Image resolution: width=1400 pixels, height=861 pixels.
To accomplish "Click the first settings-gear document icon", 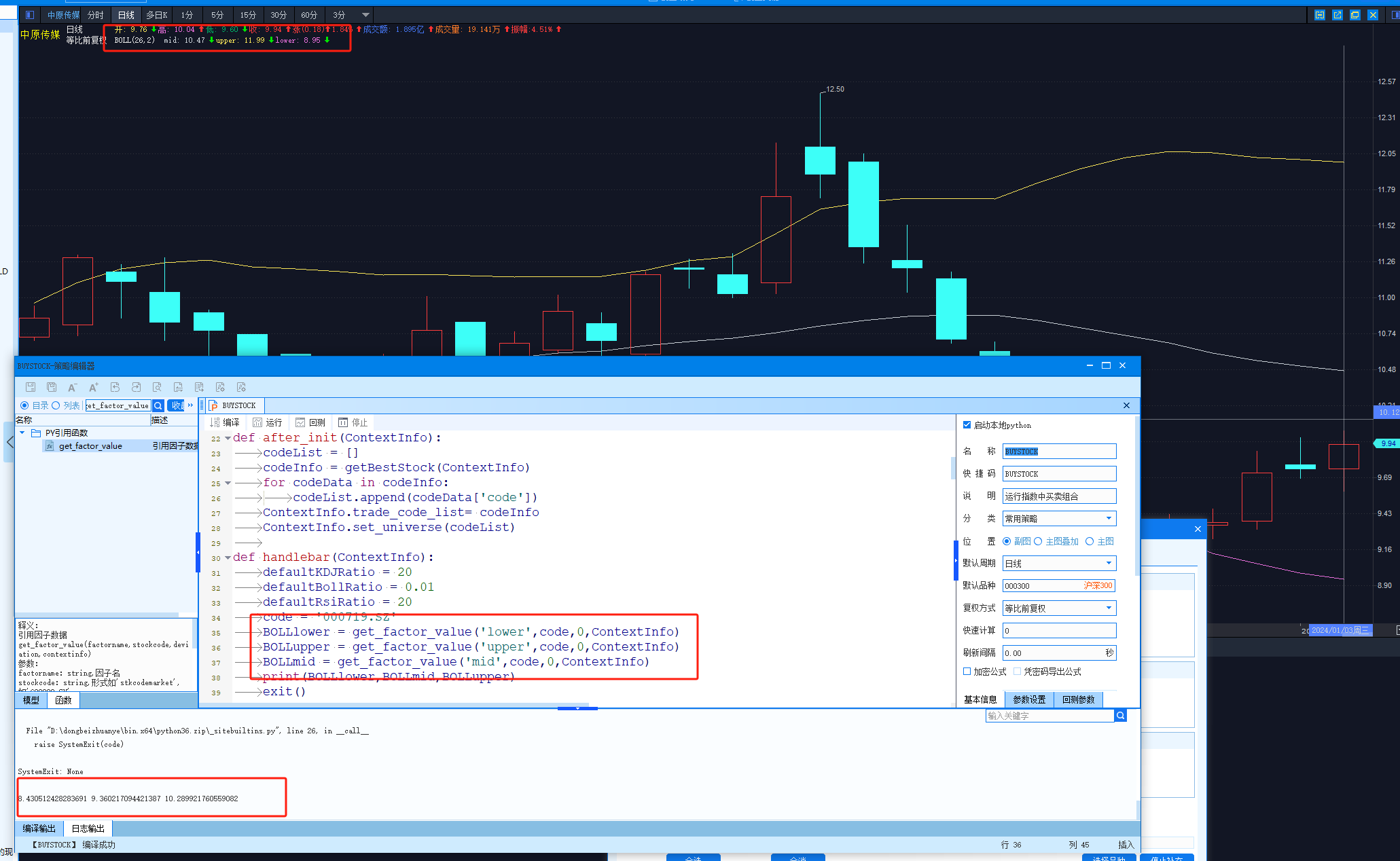I will coord(220,387).
